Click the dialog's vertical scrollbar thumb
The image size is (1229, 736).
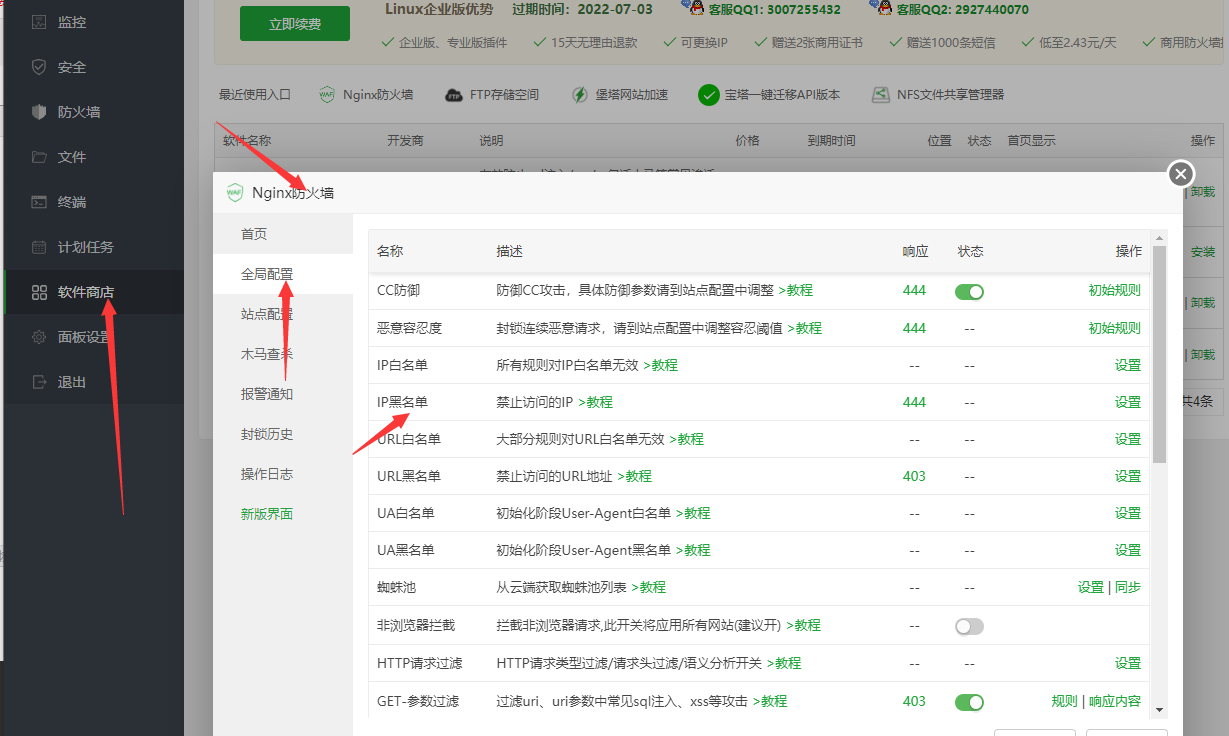click(x=1160, y=354)
